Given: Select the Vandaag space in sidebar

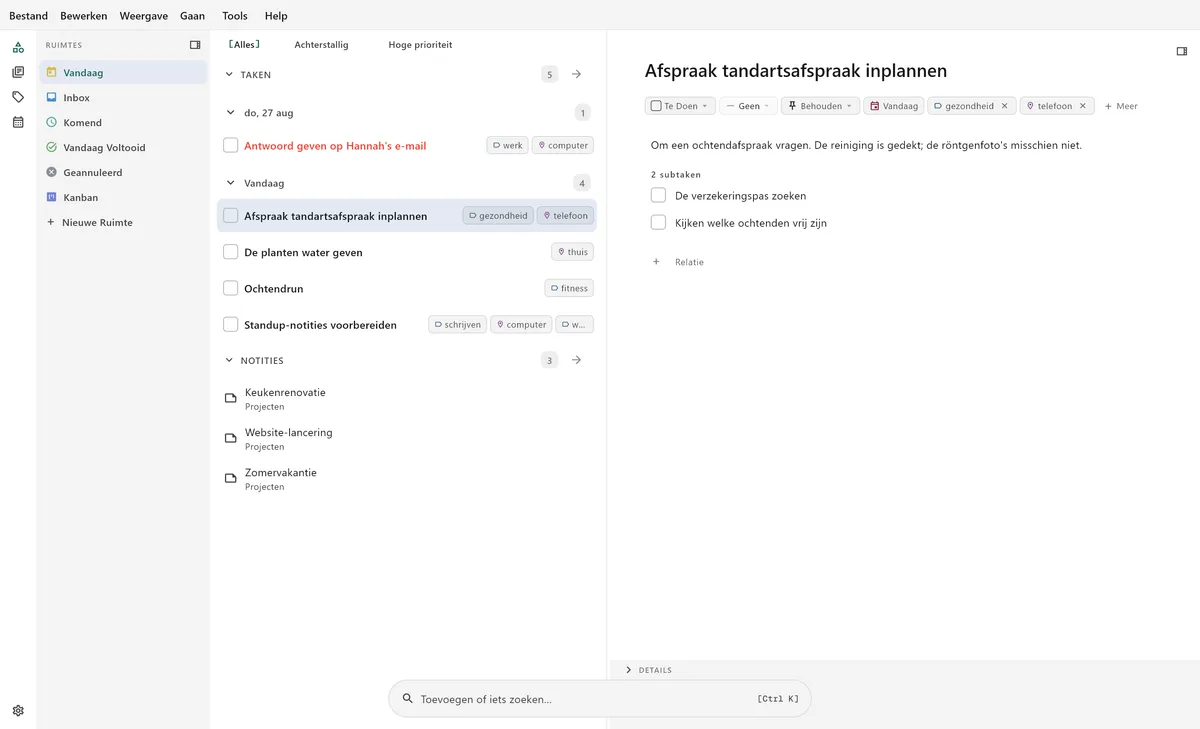Looking at the screenshot, I should pyautogui.click(x=123, y=72).
